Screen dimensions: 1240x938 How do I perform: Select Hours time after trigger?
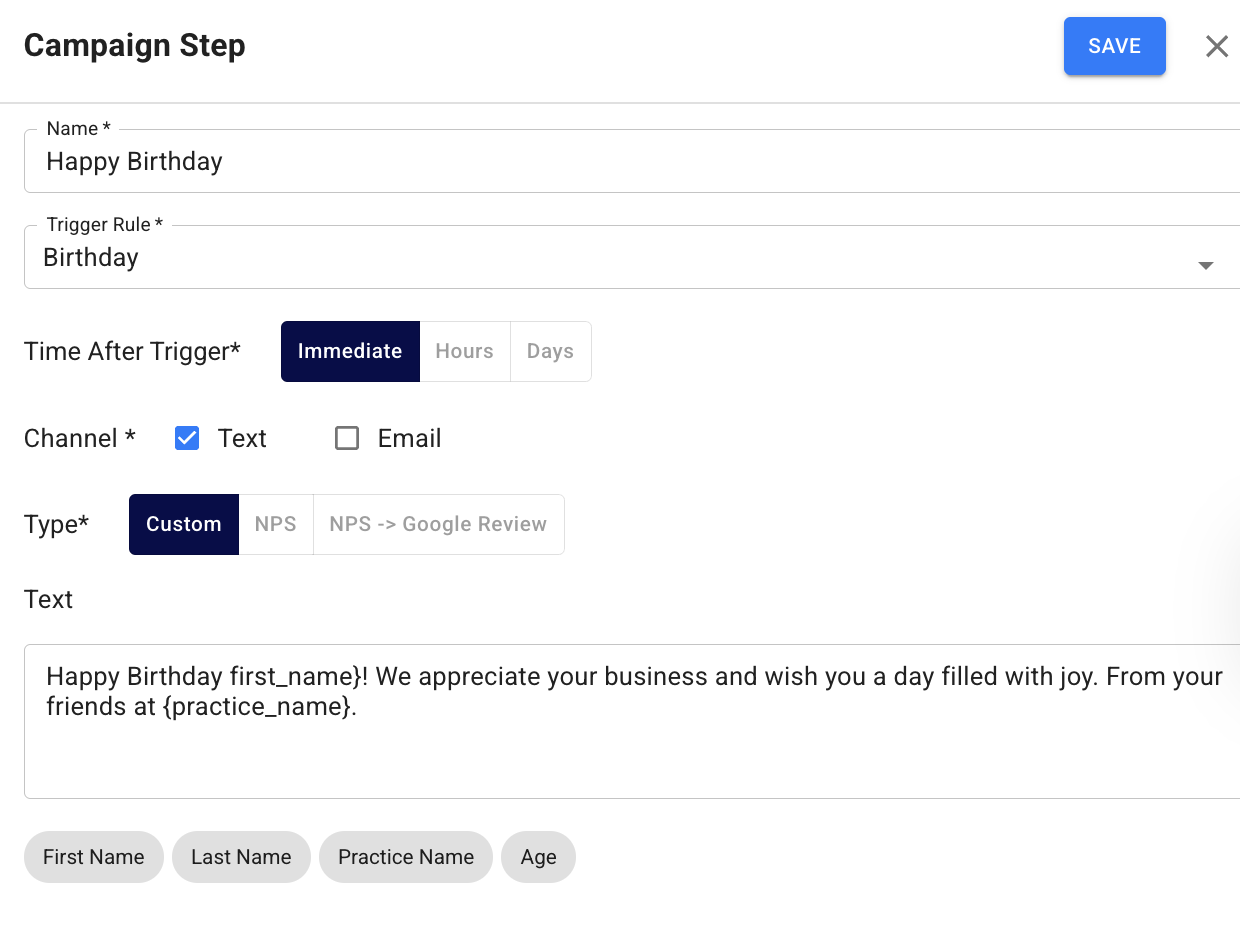(465, 351)
